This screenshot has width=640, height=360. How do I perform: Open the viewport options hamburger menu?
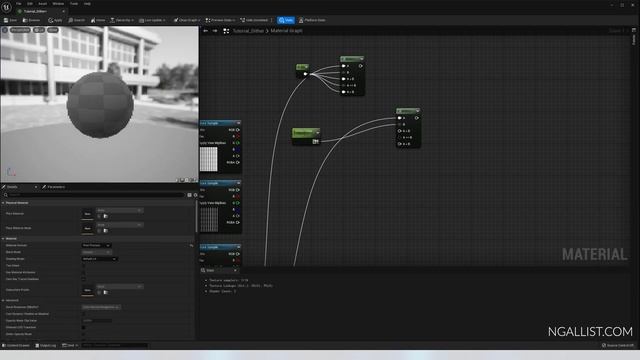click(x=5, y=30)
